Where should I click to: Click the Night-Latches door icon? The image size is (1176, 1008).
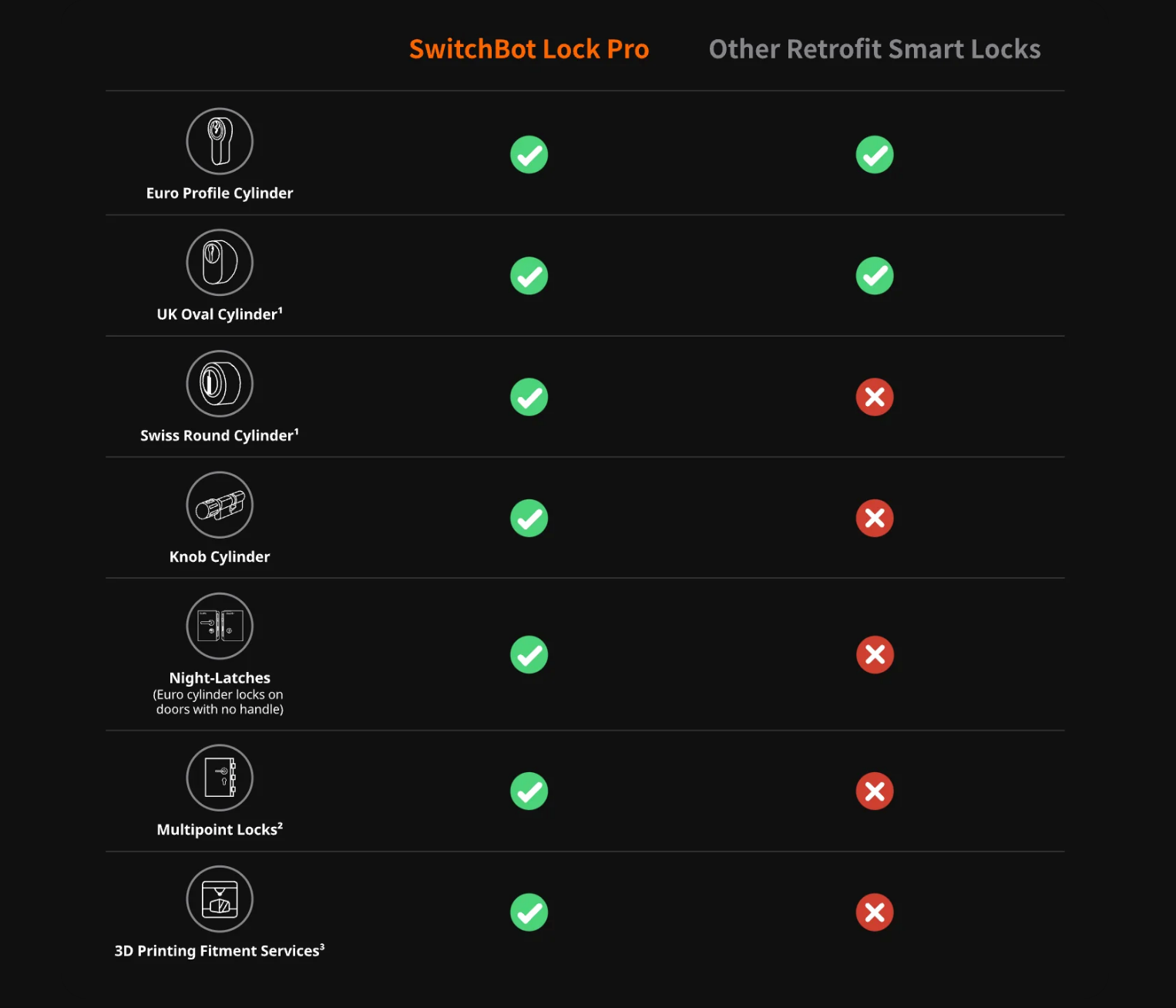(x=220, y=626)
